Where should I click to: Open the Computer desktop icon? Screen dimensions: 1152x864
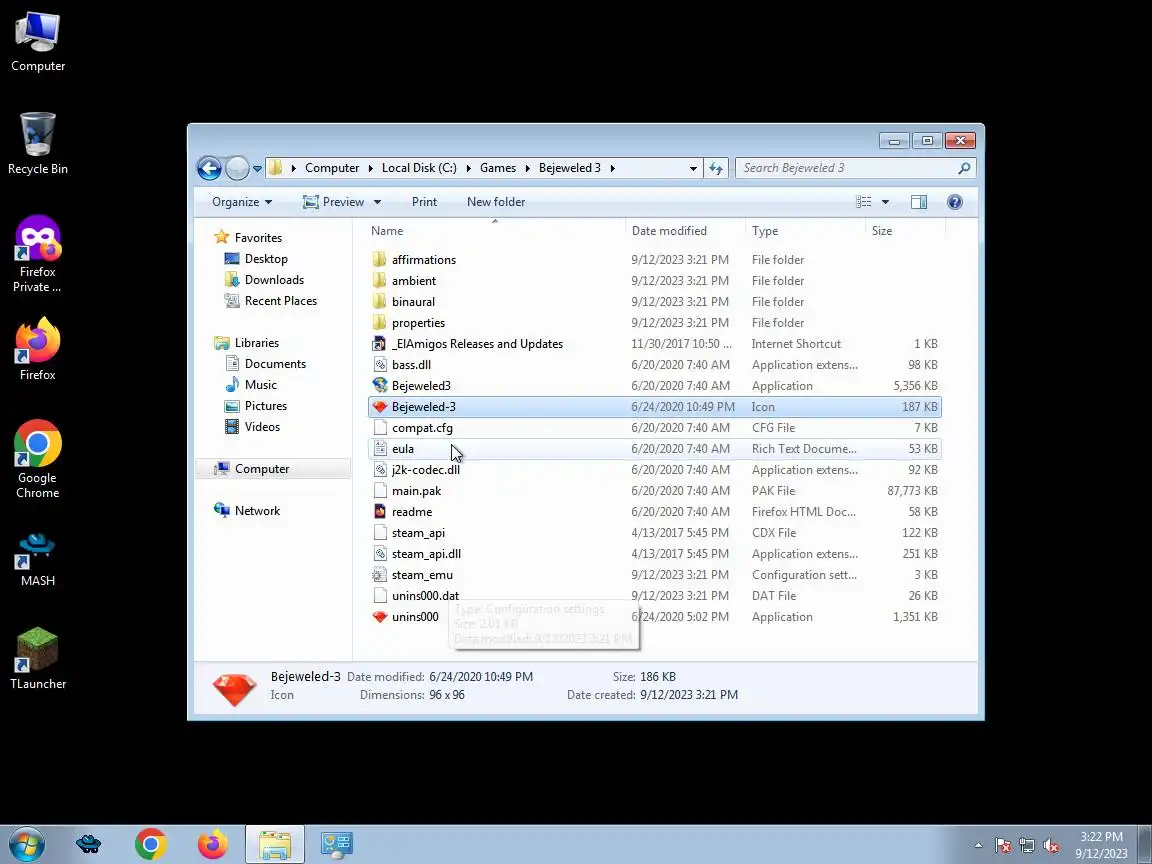point(37,42)
